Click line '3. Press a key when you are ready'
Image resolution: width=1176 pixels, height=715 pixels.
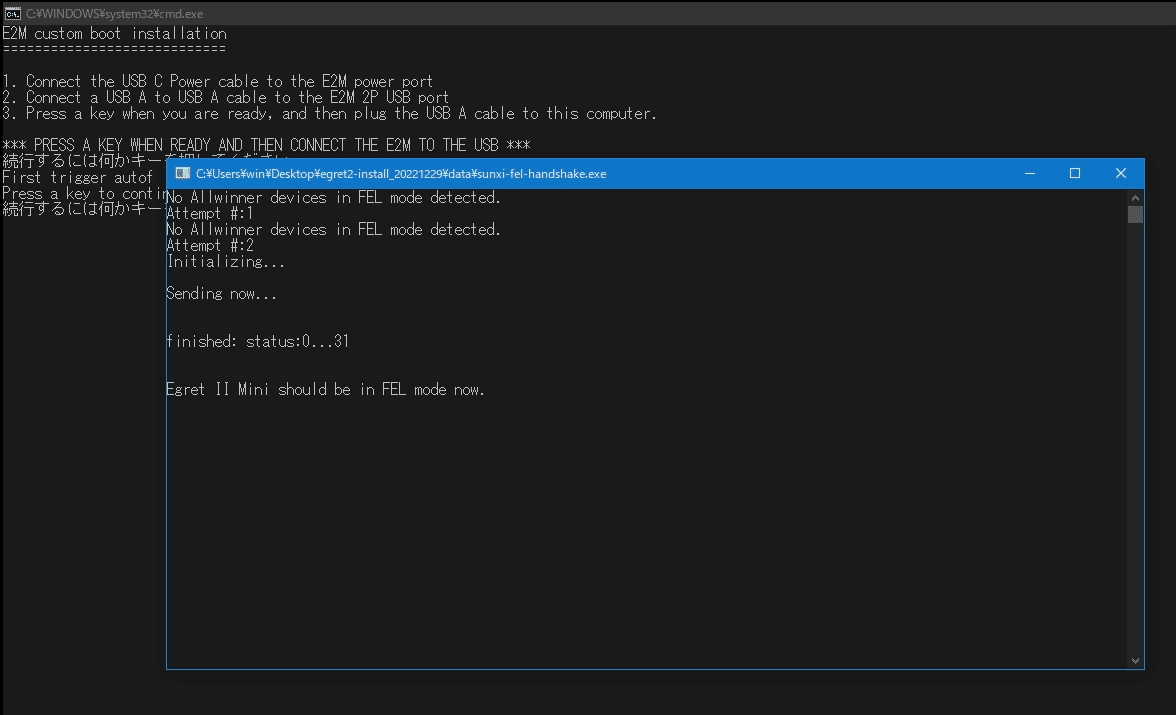pos(329,113)
